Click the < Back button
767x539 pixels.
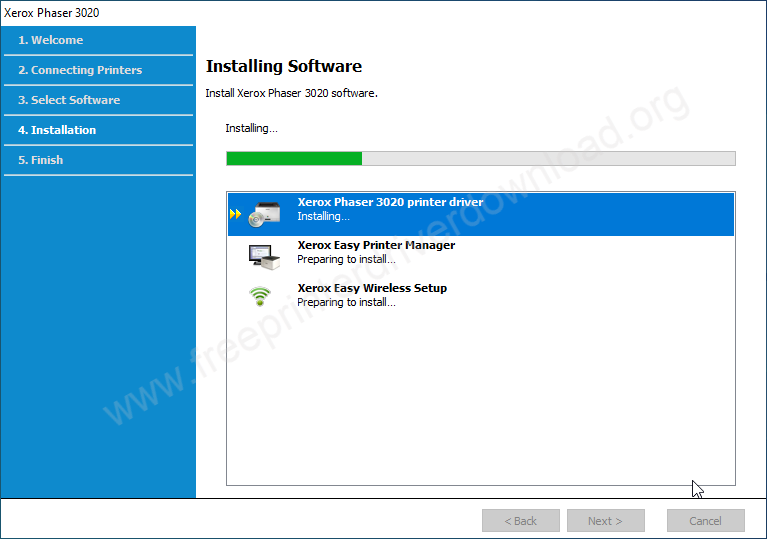pyautogui.click(x=520, y=521)
